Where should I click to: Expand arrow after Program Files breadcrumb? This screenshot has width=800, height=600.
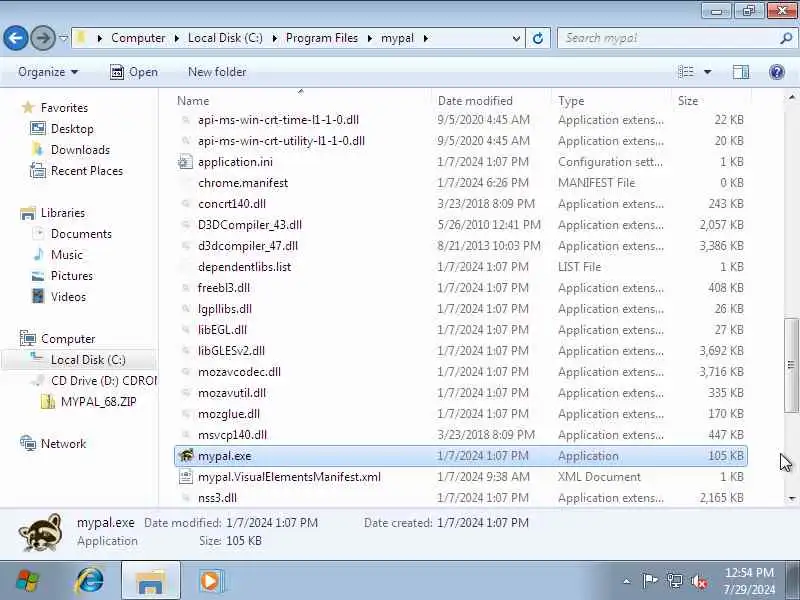click(369, 38)
